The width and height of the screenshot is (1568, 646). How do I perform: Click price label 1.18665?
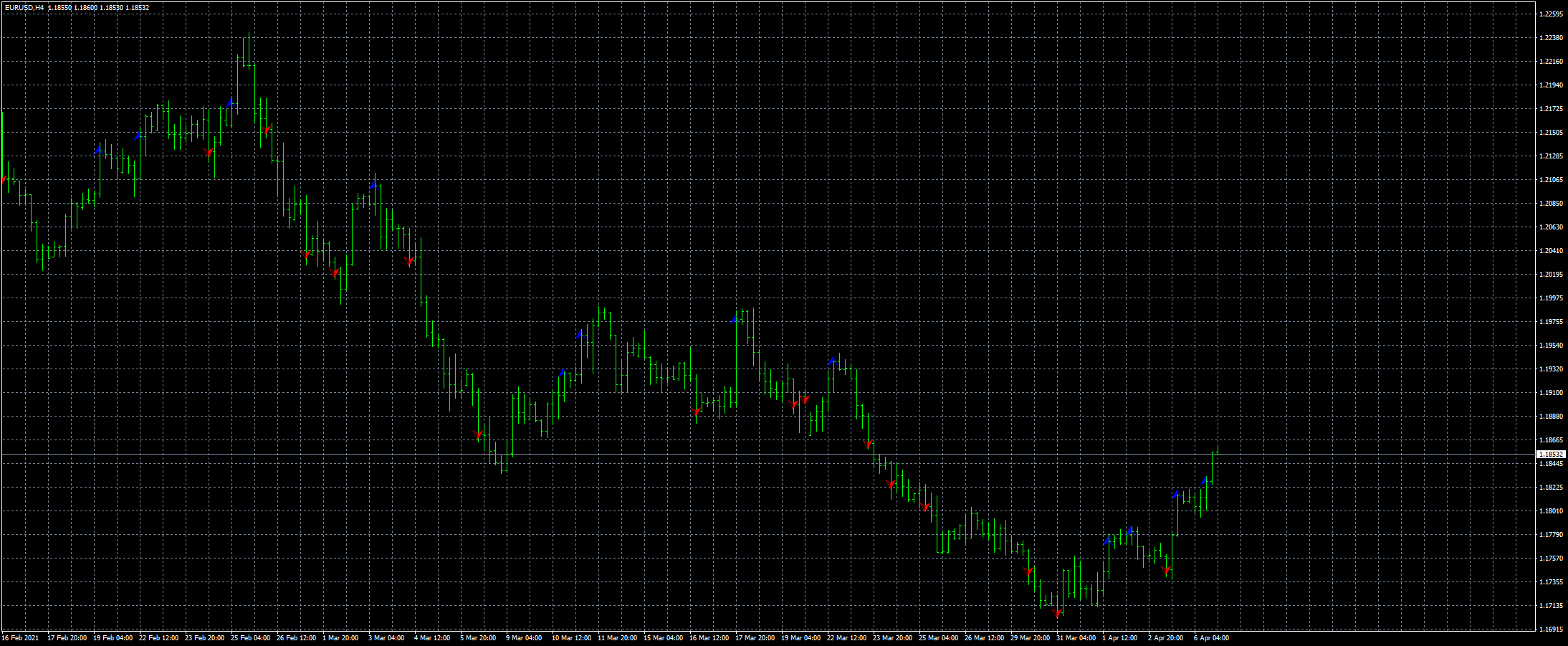coord(1550,440)
